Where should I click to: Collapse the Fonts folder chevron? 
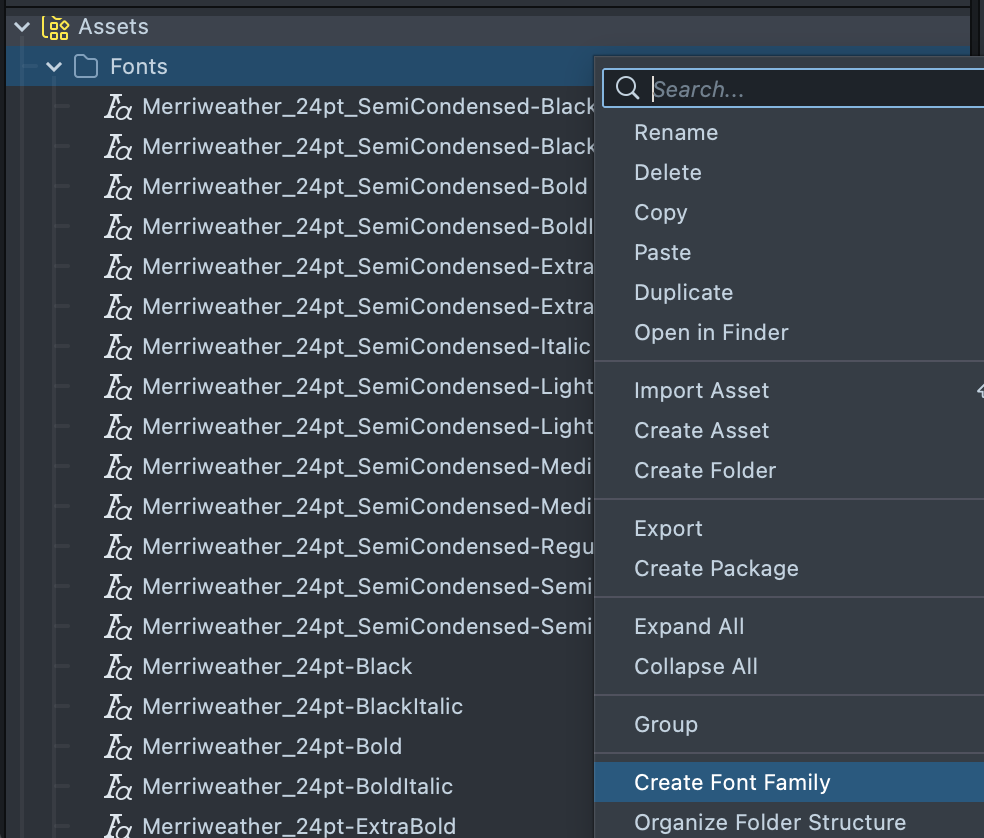(x=54, y=67)
